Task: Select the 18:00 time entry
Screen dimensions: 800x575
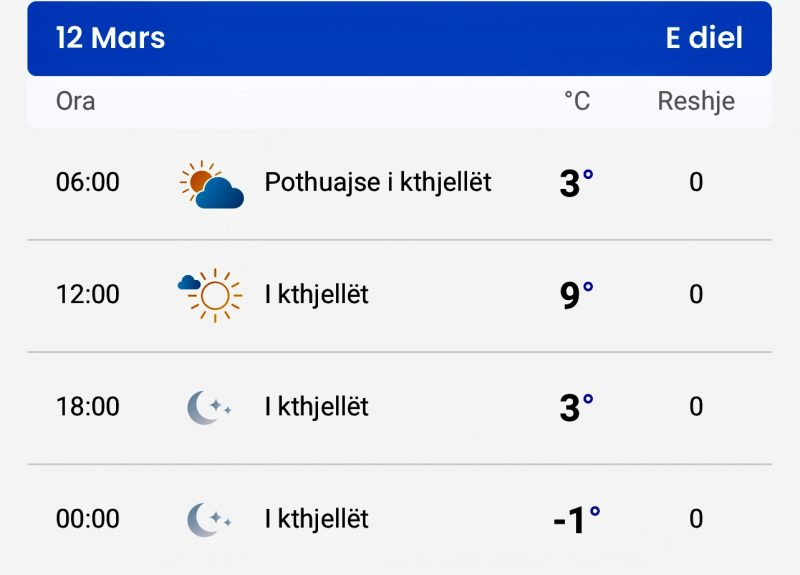Action: 88,407
